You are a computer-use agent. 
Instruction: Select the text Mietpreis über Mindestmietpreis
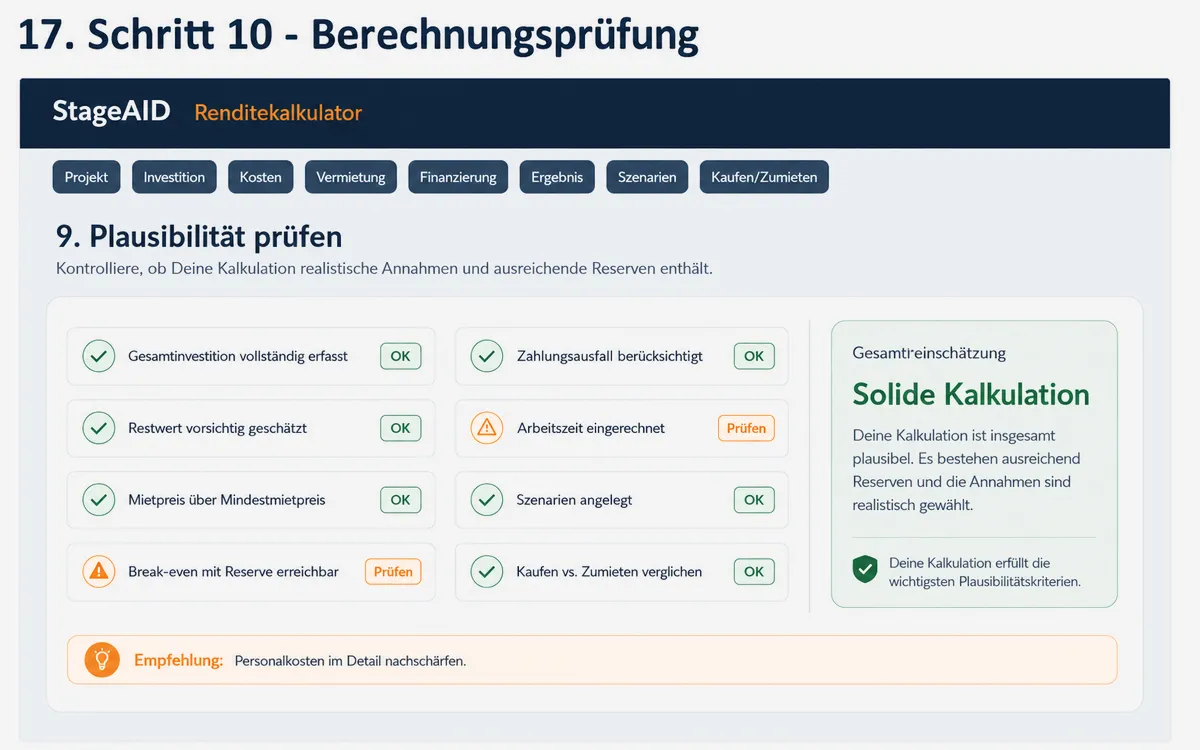227,500
